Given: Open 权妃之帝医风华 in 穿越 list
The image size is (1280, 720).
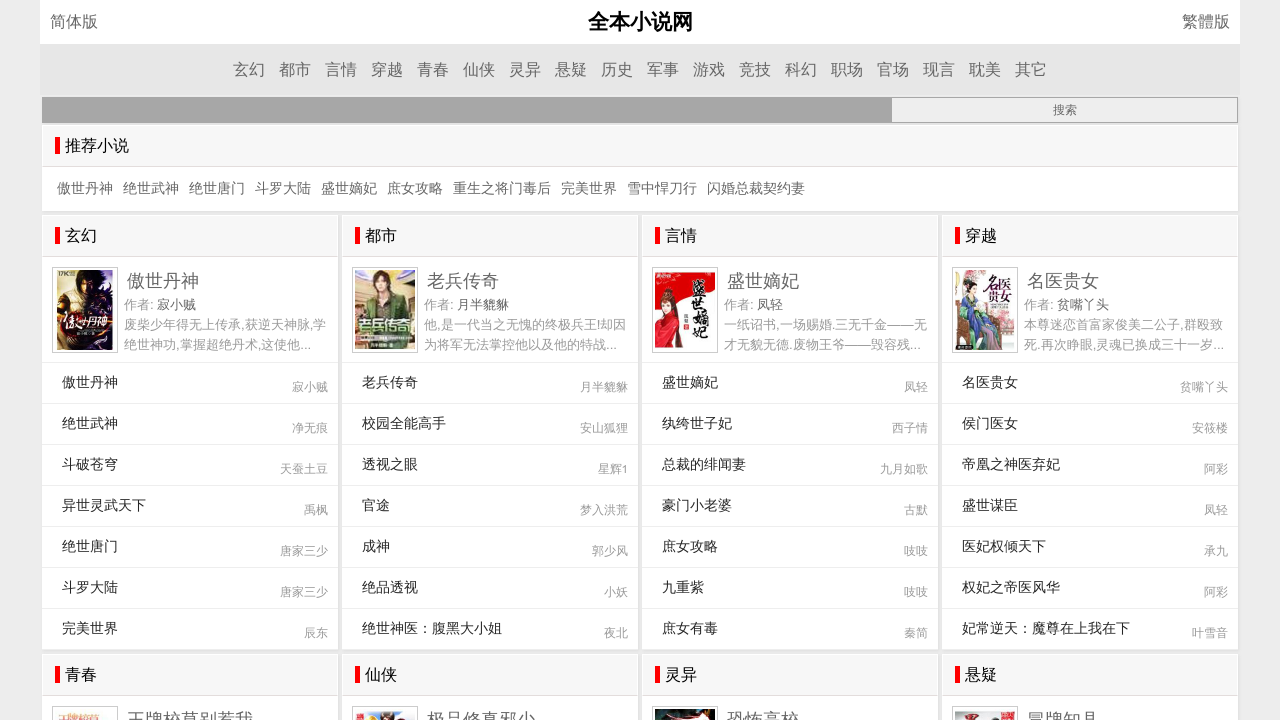Looking at the screenshot, I should (x=1011, y=587).
